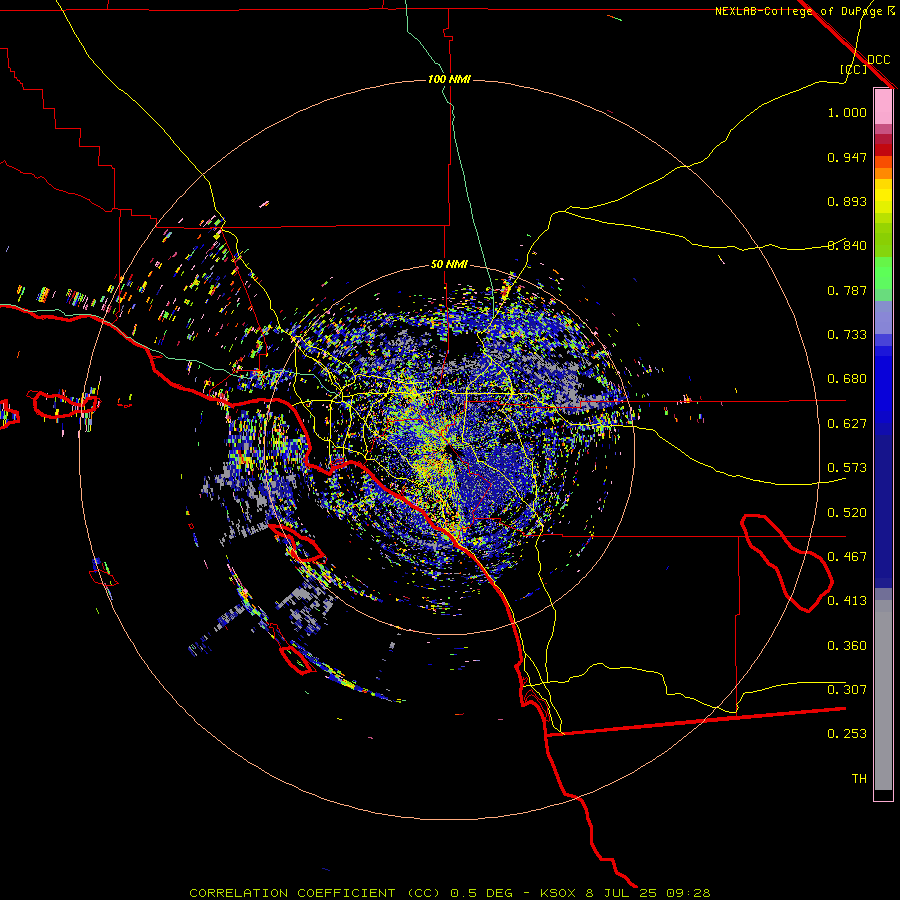Select the 0.840 scale value

pos(847,246)
